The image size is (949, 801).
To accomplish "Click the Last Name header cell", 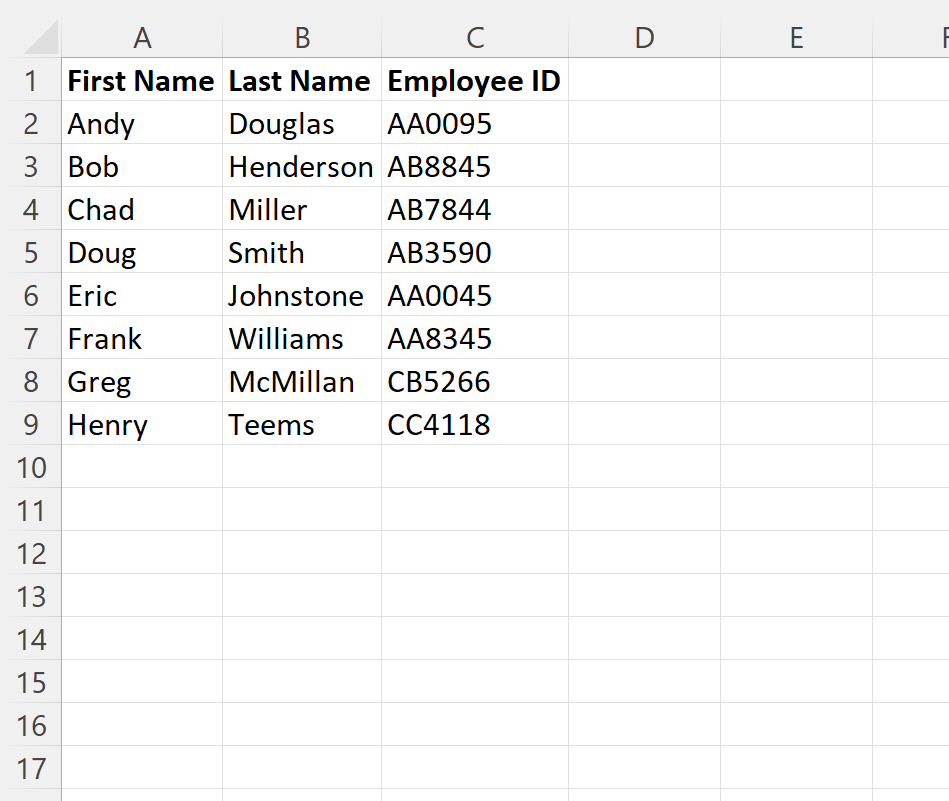I will tap(300, 81).
